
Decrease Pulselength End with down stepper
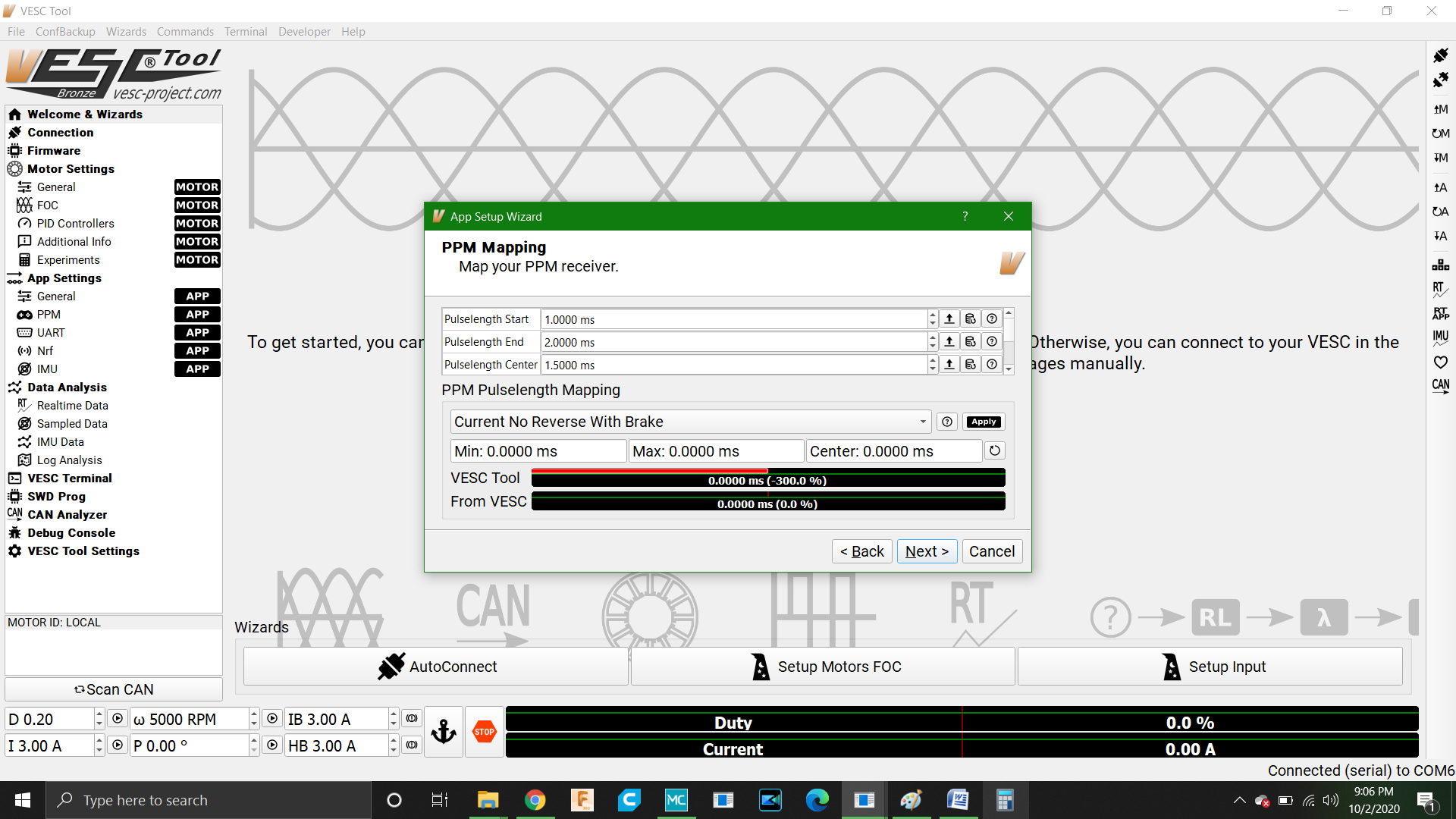(933, 347)
